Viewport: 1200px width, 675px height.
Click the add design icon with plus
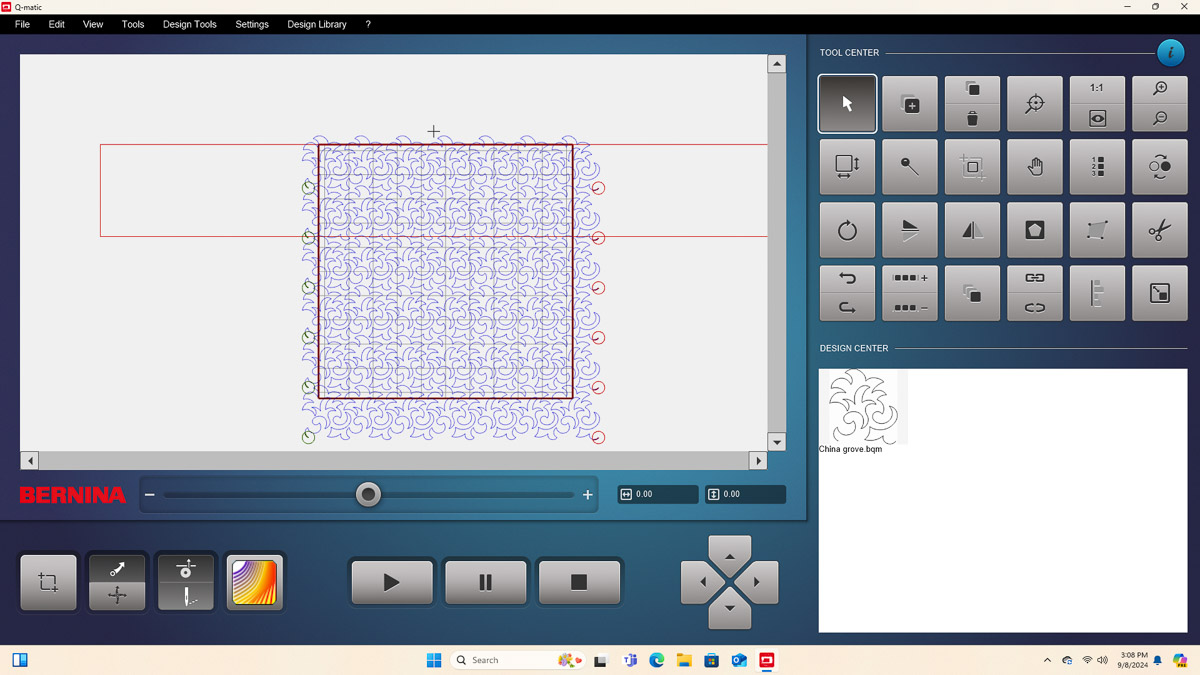910,103
